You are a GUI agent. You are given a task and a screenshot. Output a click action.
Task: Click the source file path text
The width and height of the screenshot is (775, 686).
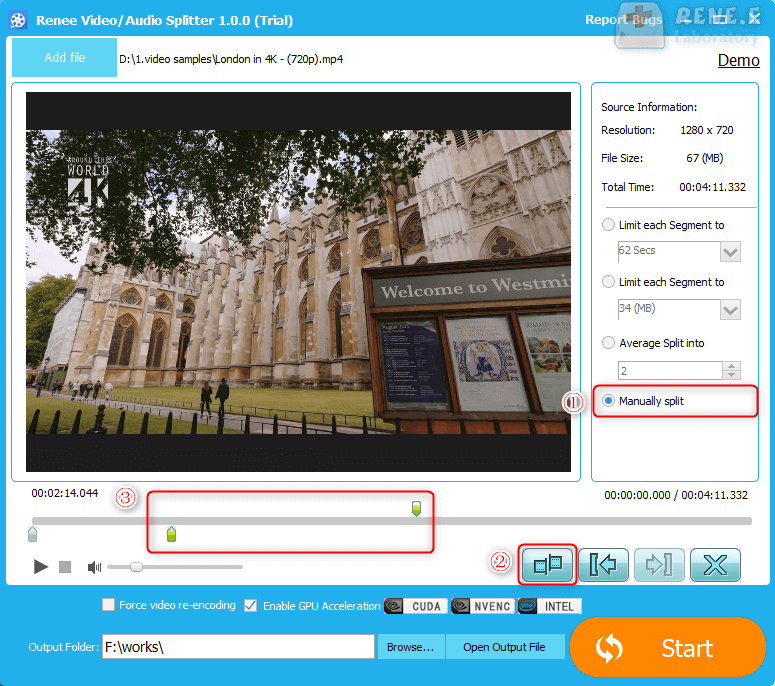[x=231, y=59]
